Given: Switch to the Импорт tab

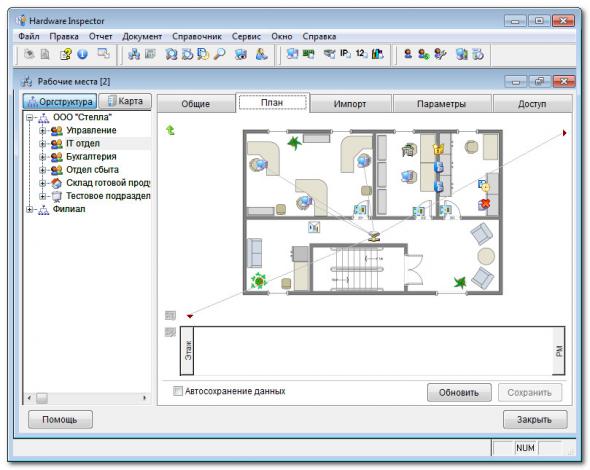Looking at the screenshot, I should [350, 104].
